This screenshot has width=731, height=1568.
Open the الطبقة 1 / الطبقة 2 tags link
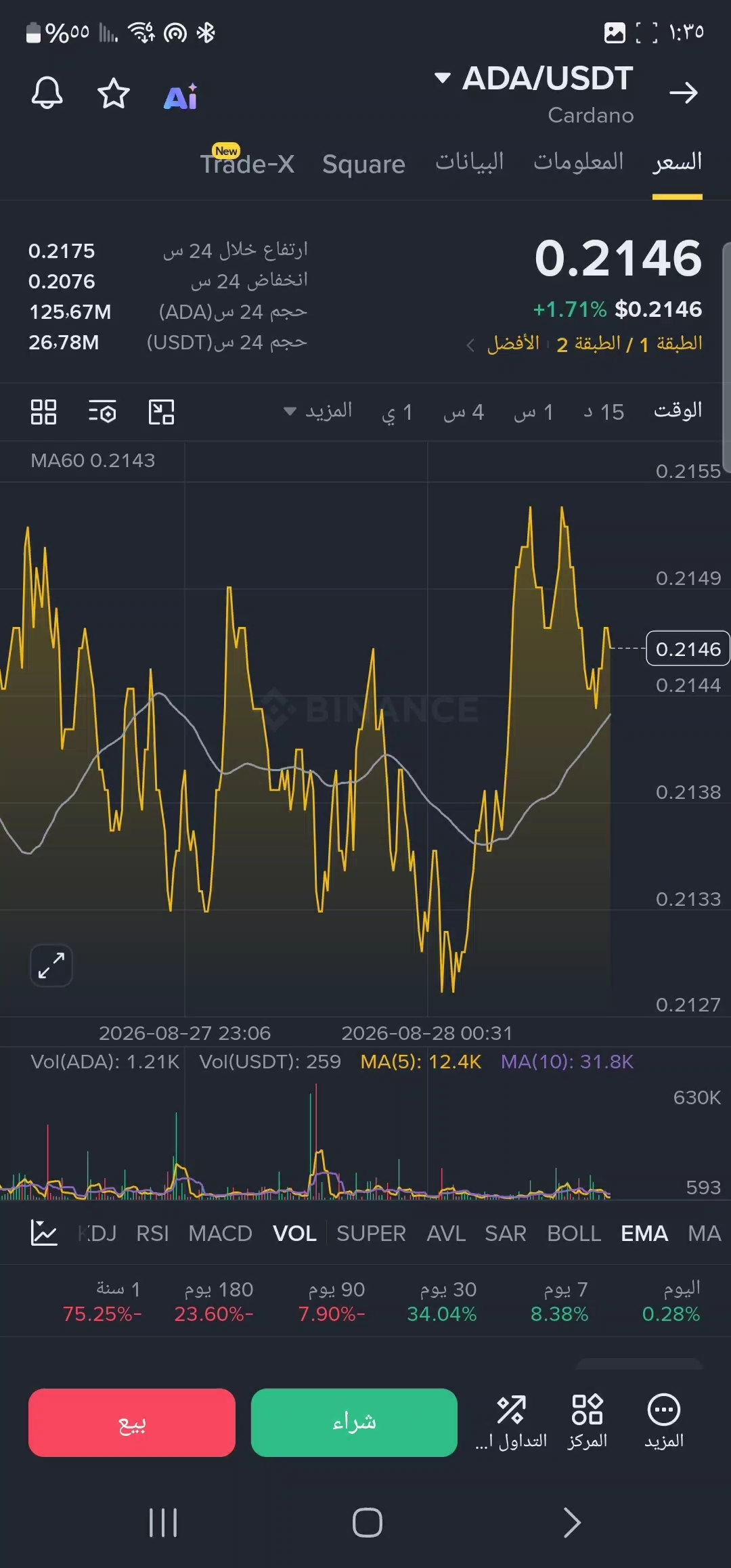point(629,344)
